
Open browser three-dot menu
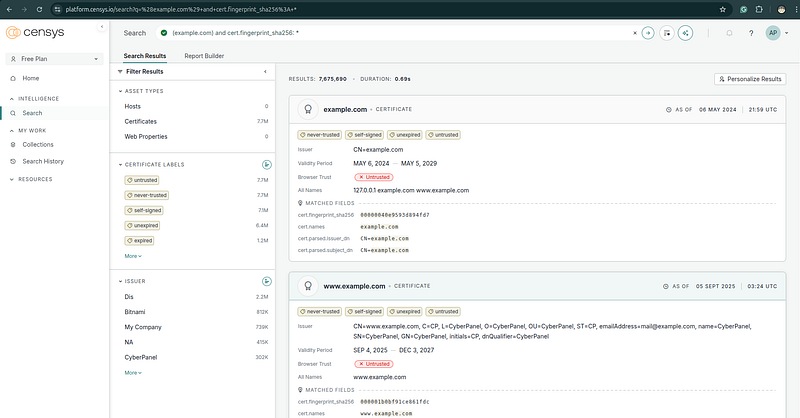[794, 9]
